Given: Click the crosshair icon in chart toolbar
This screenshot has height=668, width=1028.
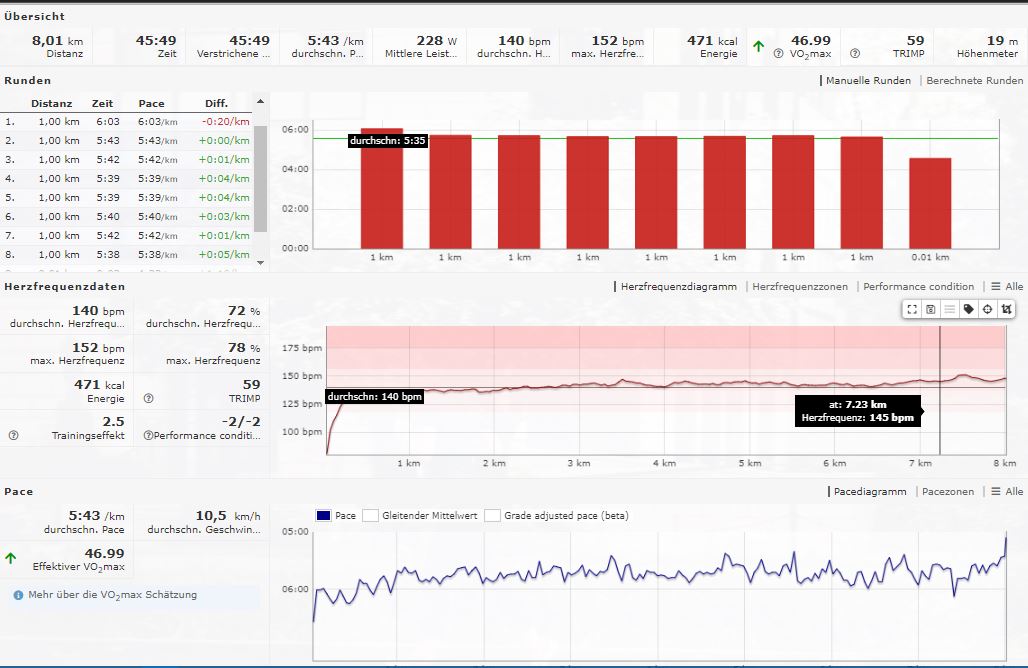Looking at the screenshot, I should coord(987,310).
